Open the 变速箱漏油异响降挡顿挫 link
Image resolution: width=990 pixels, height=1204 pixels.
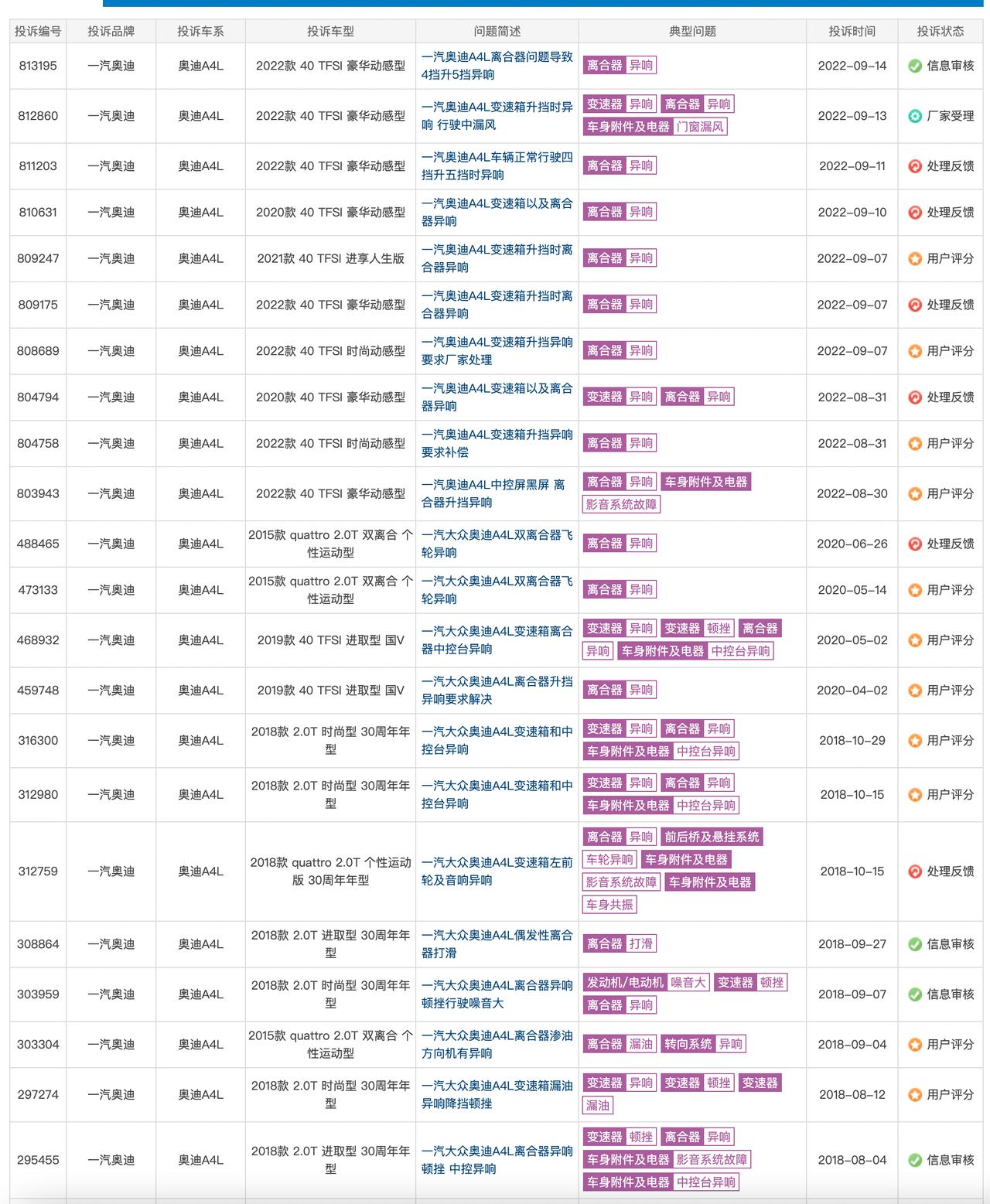click(x=497, y=1095)
